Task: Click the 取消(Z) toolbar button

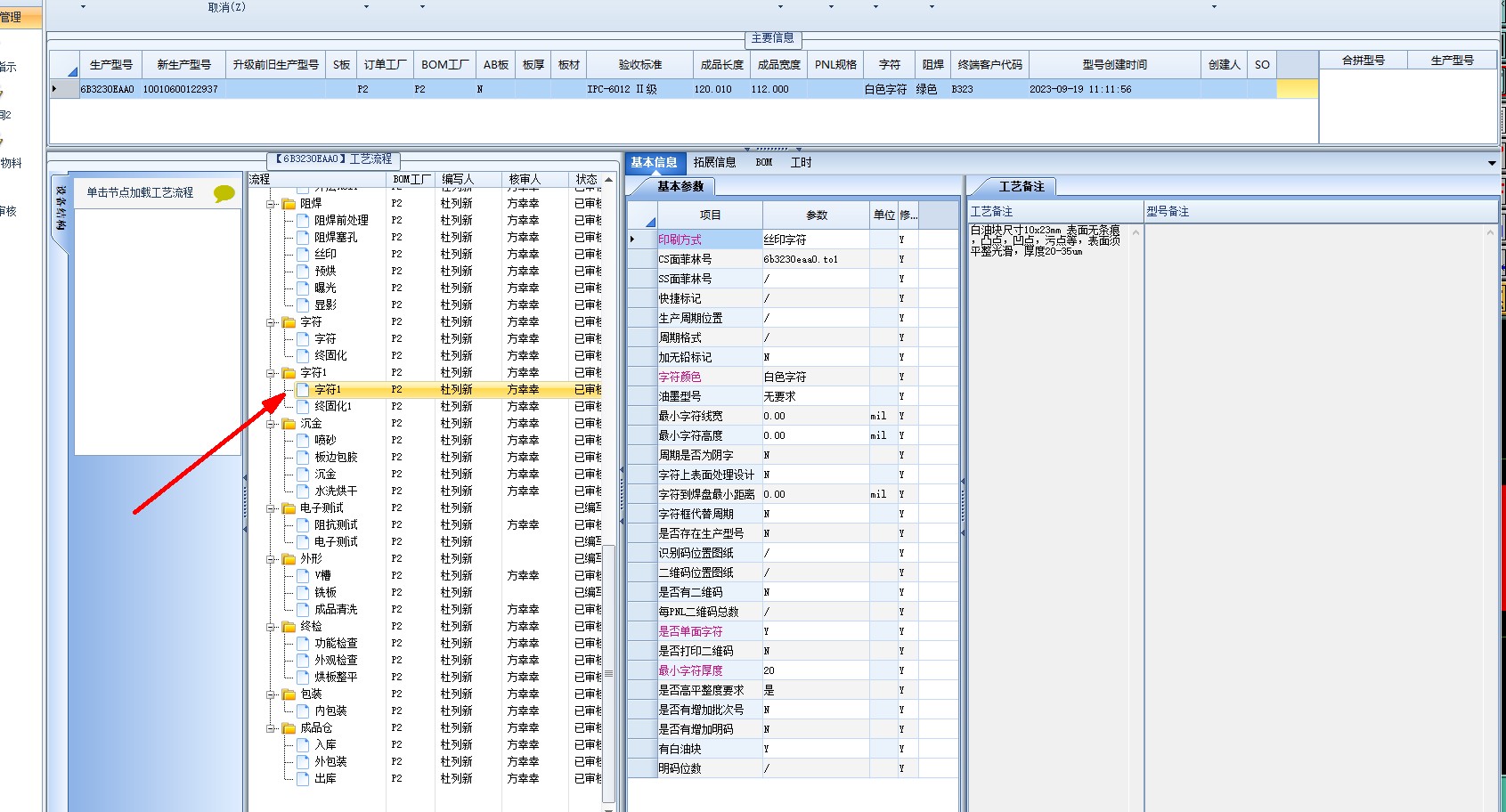Action: click(x=226, y=7)
